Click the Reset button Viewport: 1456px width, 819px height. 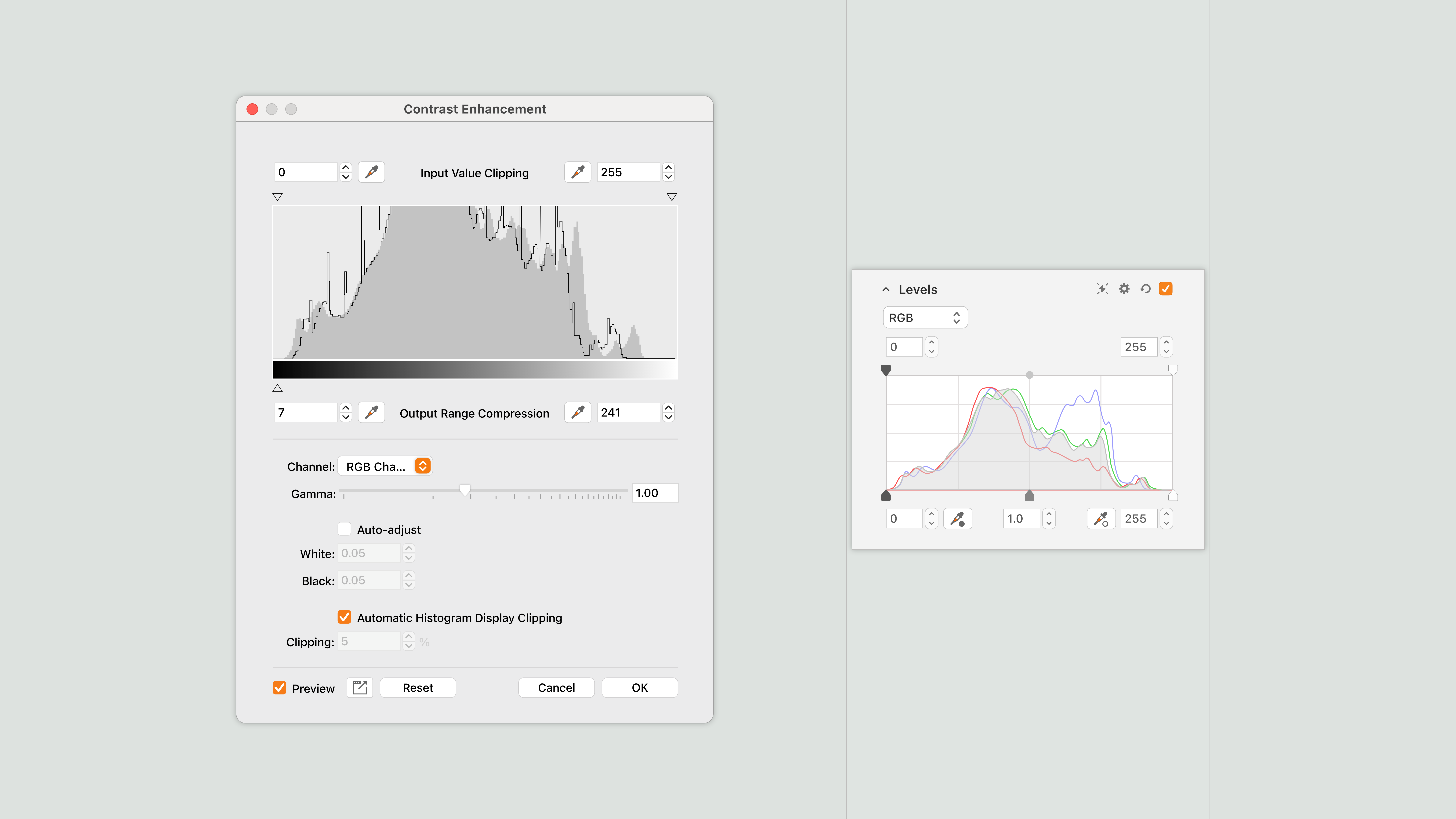(418, 688)
